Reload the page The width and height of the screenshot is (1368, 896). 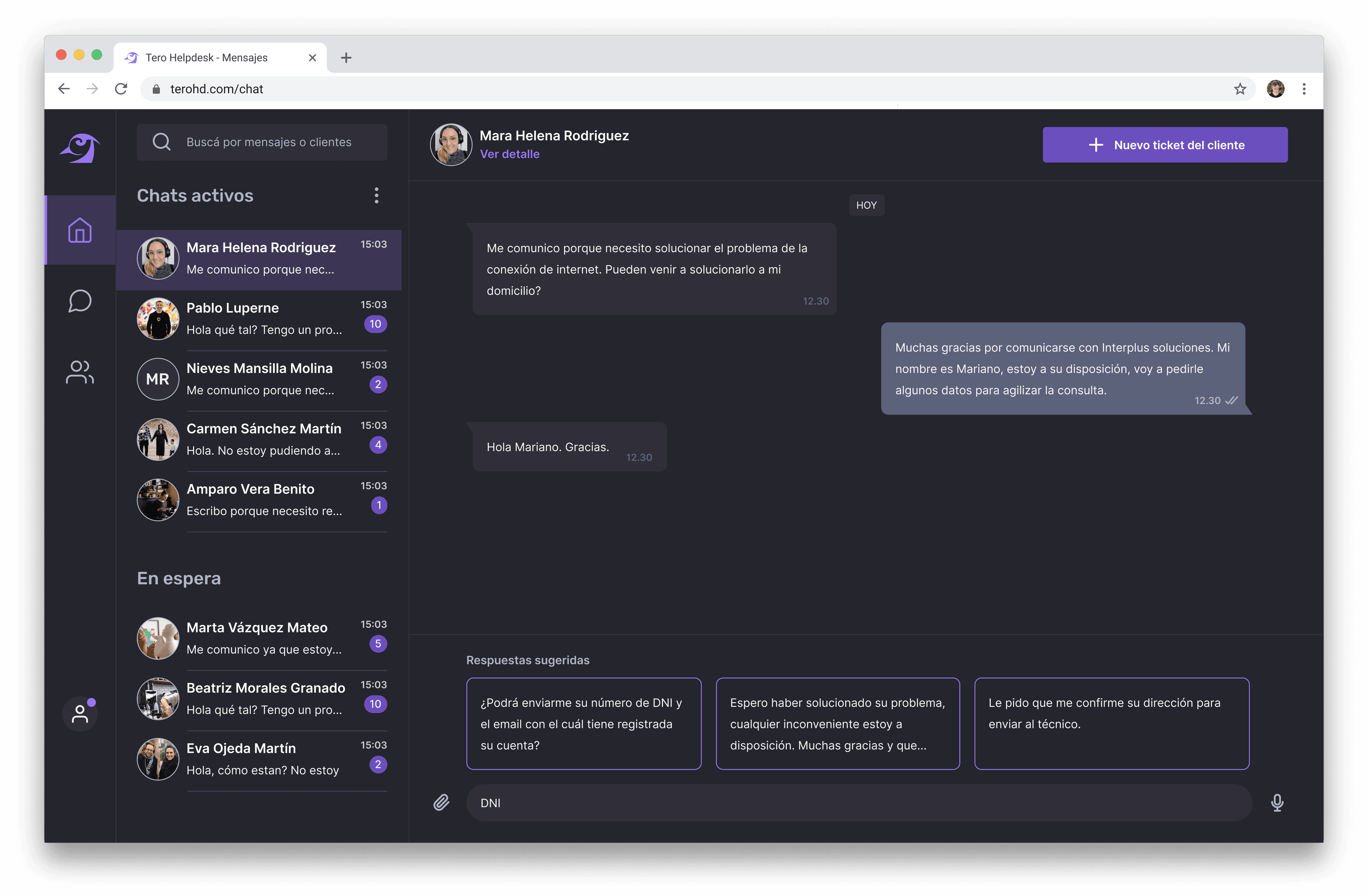pyautogui.click(x=121, y=89)
